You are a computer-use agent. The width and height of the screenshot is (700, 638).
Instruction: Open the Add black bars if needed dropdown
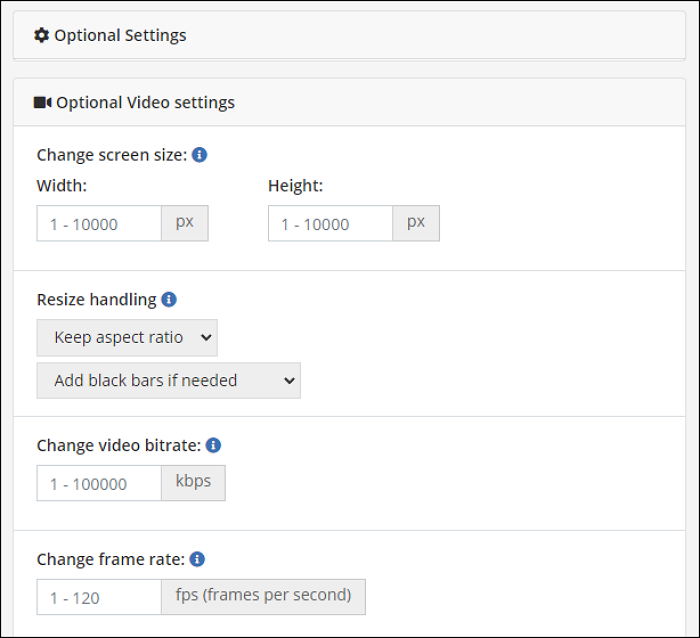click(168, 380)
